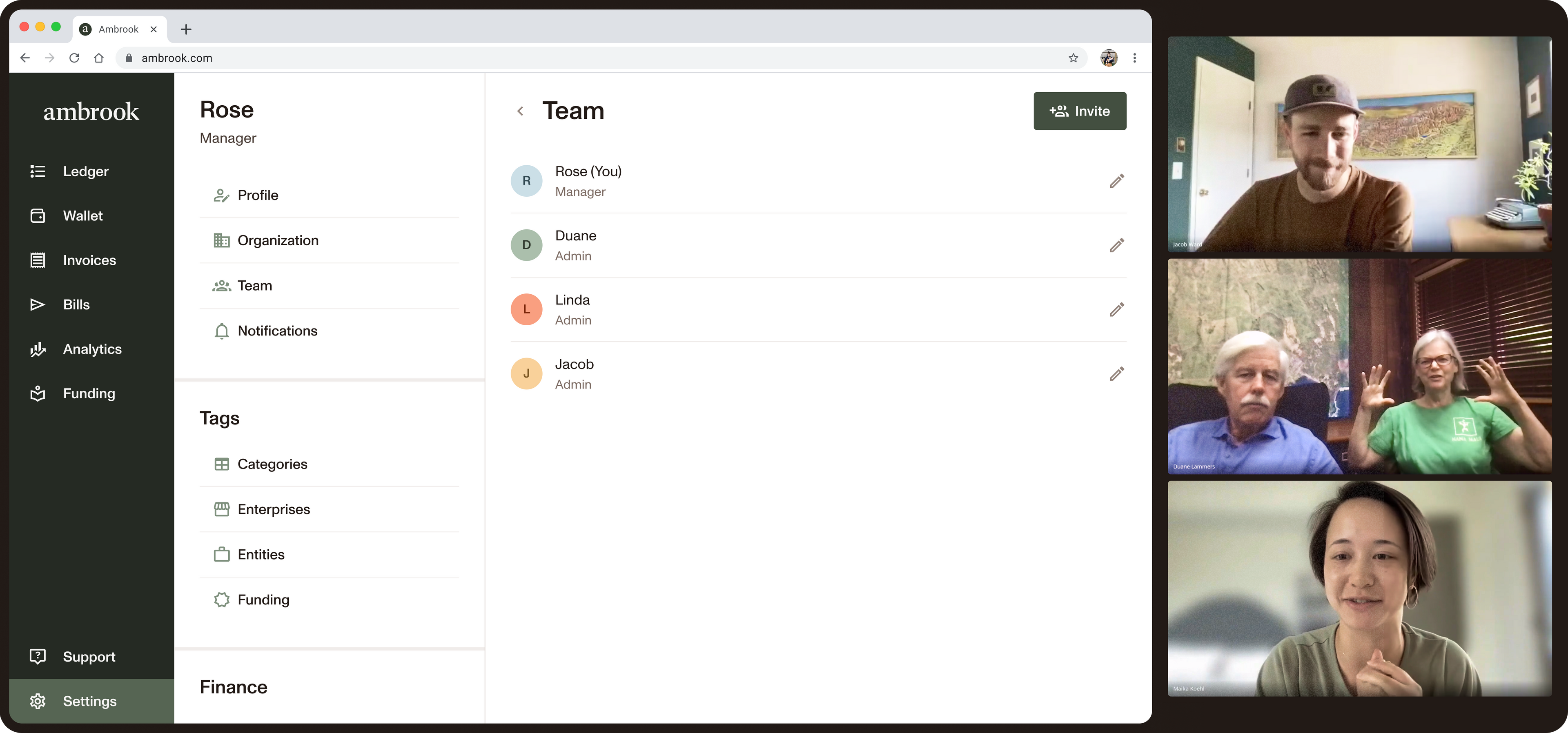Open Notifications settings item
This screenshot has height=733, width=1568.
tap(277, 331)
